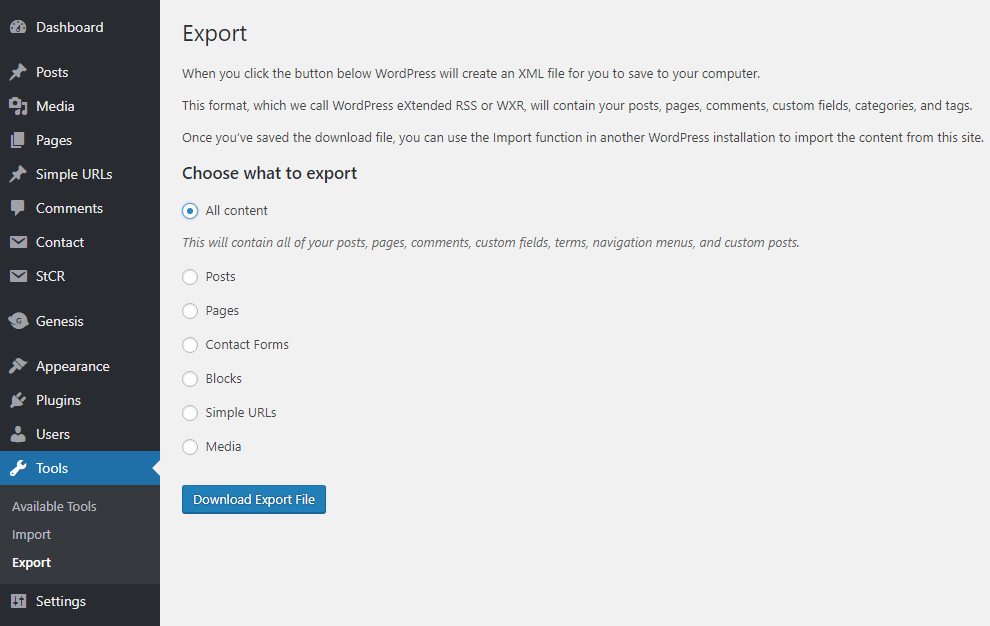Open the Genesis sidebar menu label
Viewport: 990px width, 626px height.
[x=59, y=321]
